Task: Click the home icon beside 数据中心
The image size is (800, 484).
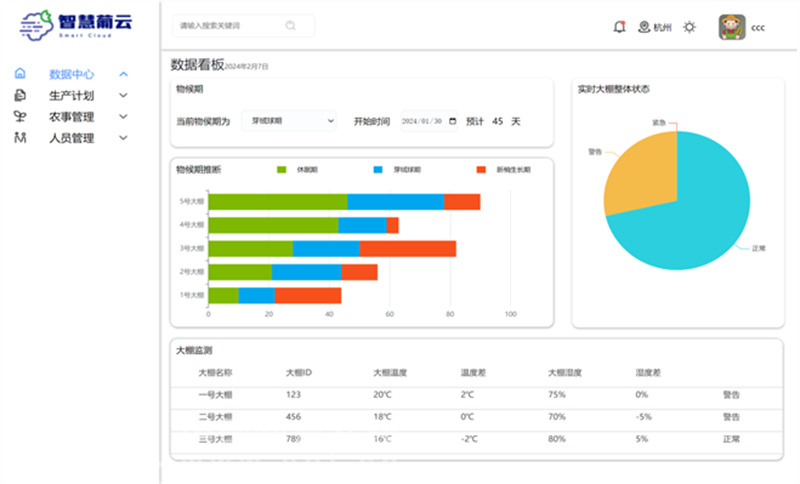Action: point(20,74)
